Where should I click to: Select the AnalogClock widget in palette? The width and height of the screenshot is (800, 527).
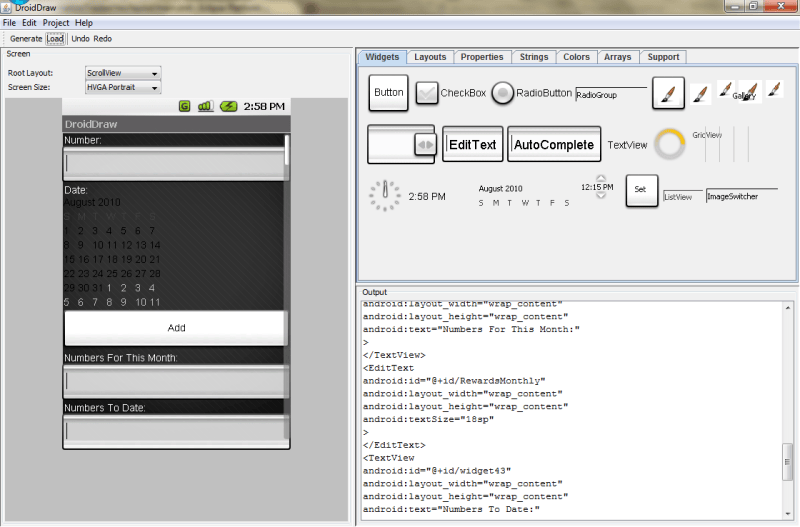385,195
